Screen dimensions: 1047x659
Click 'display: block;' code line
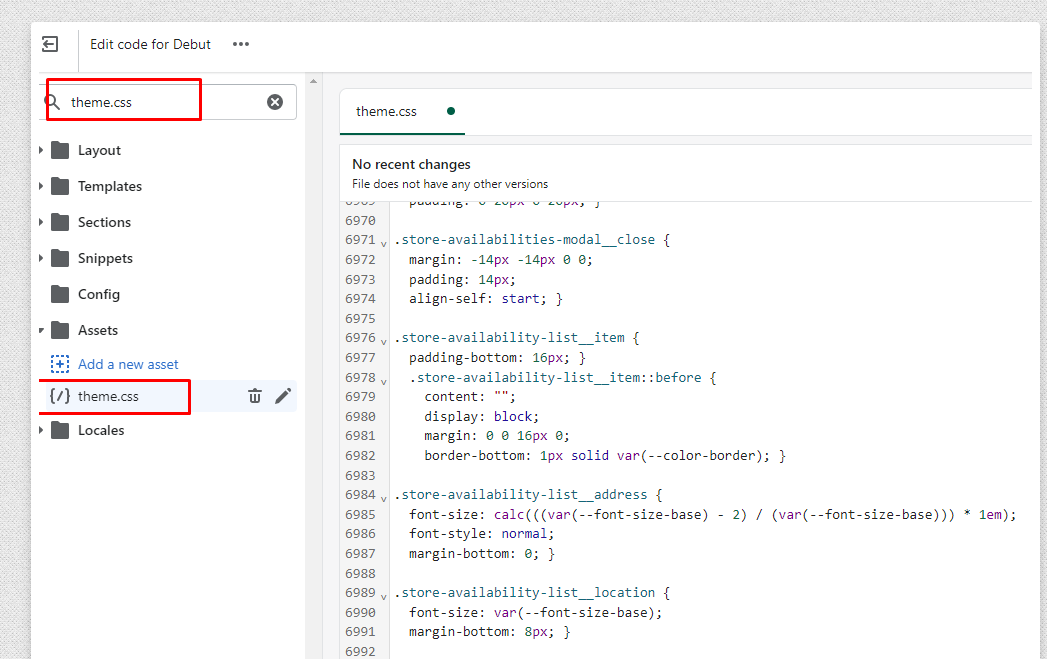point(481,416)
